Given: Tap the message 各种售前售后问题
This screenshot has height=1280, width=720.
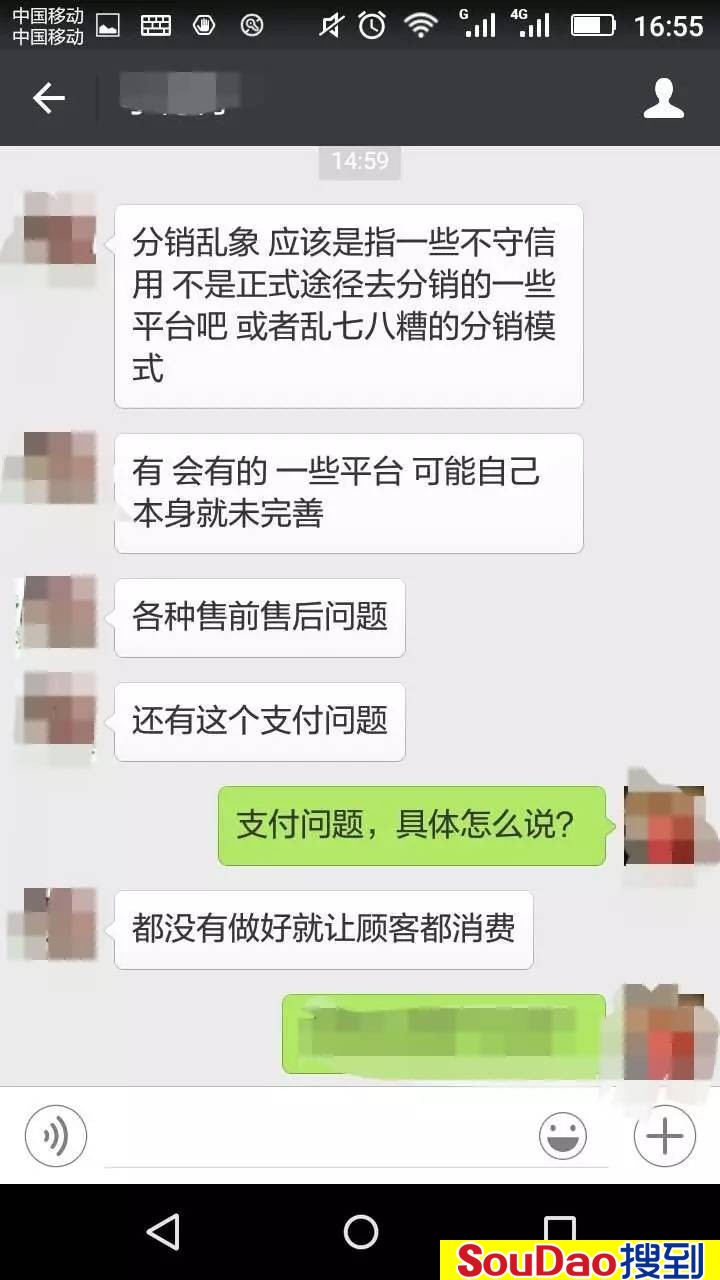Looking at the screenshot, I should (x=260, y=617).
